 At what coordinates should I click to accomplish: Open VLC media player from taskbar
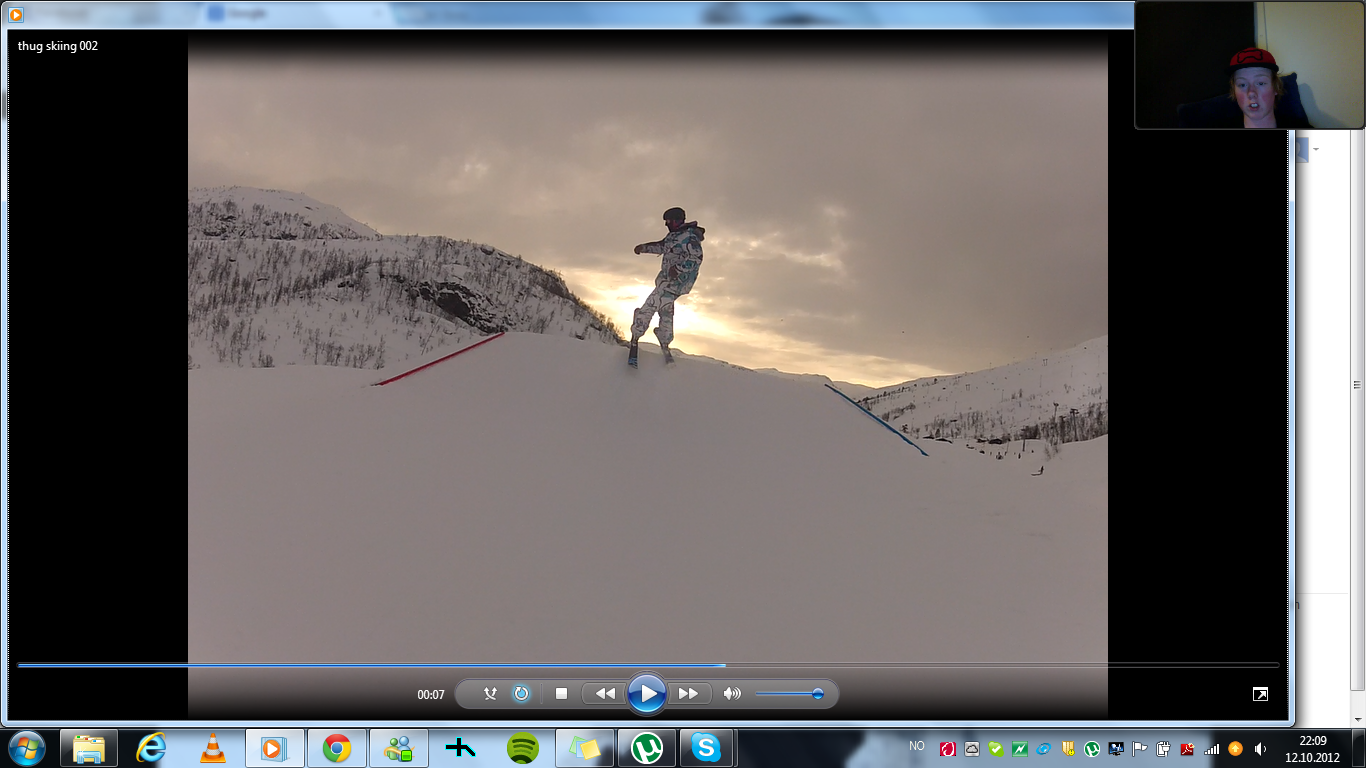click(x=213, y=748)
